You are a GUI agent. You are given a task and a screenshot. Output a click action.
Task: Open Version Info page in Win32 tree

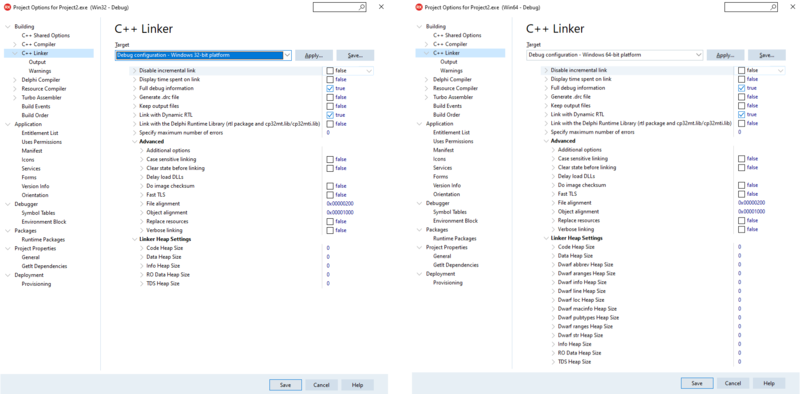pyautogui.click(x=35, y=186)
